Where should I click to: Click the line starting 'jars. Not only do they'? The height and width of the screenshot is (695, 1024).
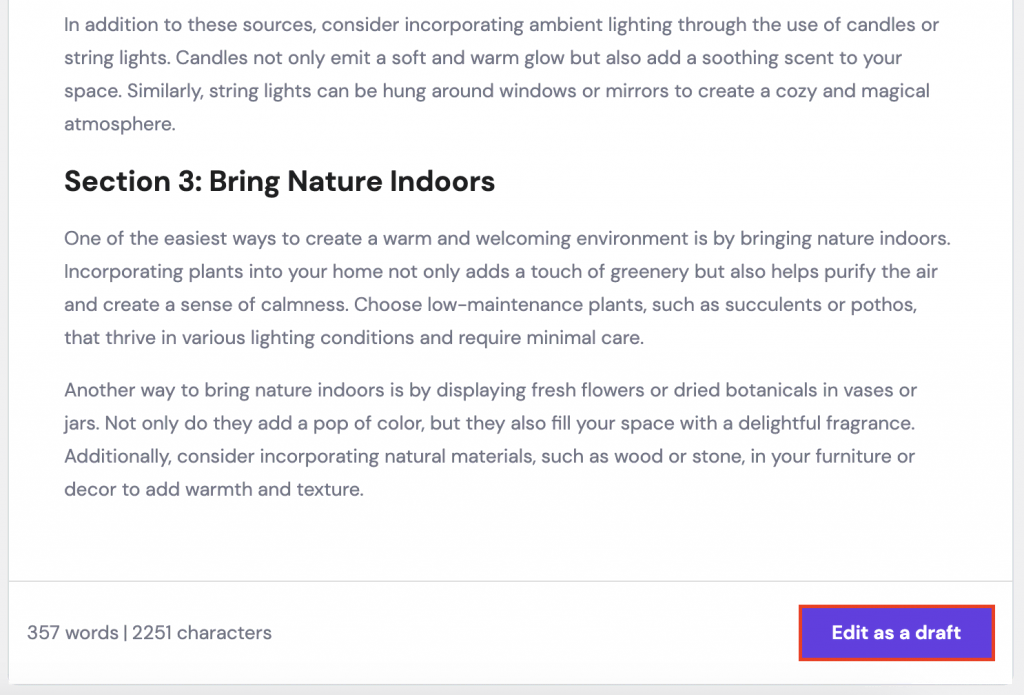pyautogui.click(x=488, y=423)
